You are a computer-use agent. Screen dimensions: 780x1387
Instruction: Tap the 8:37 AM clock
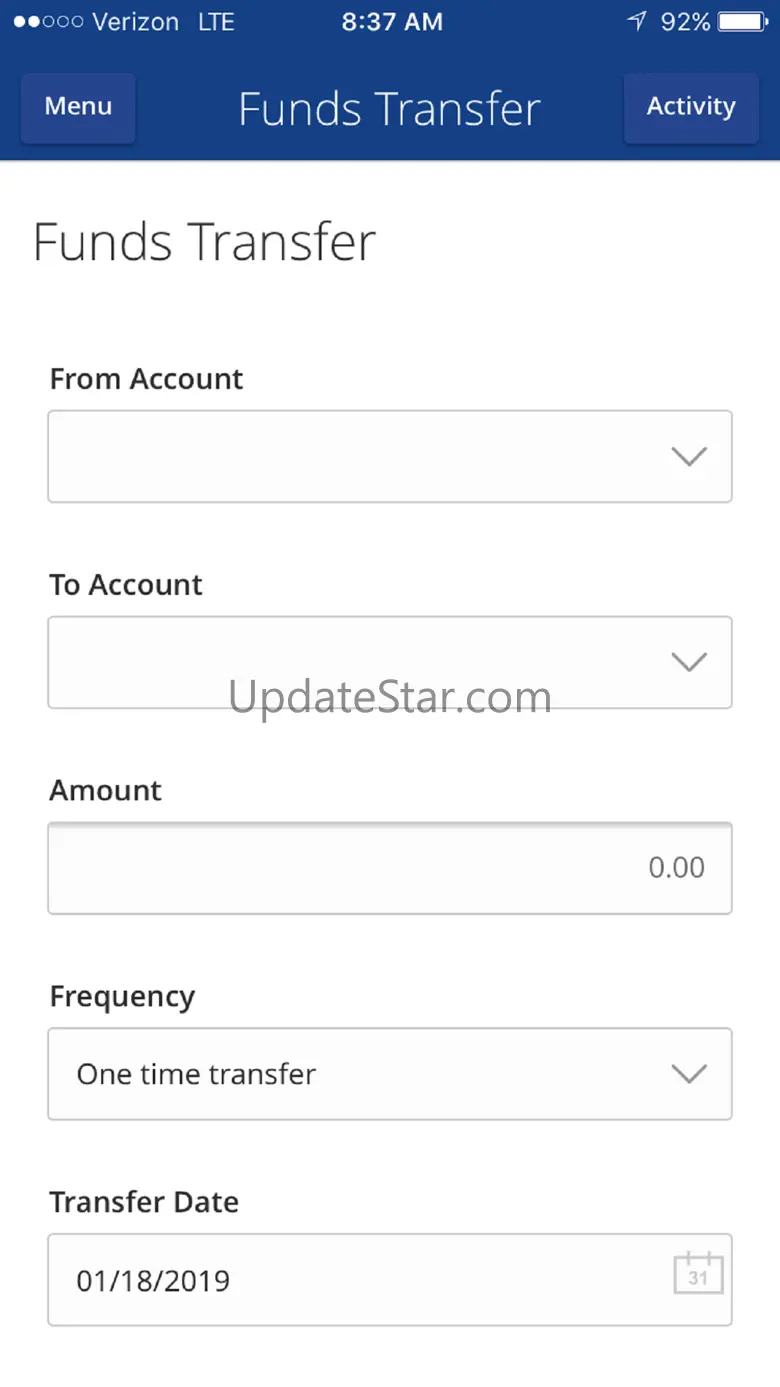pos(392,22)
